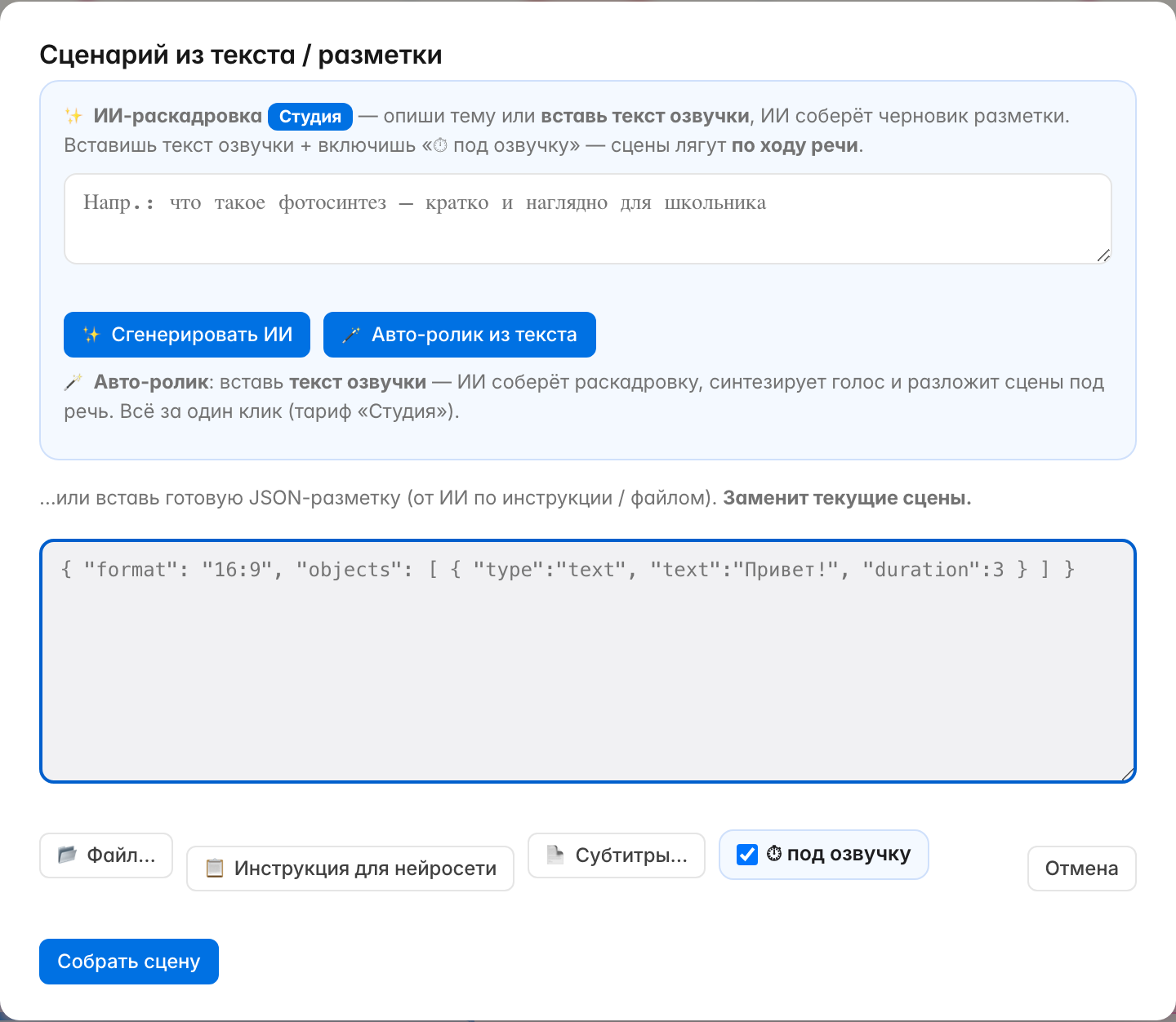
Task: Click the bold text «Заменит текущие сцены.»
Action: coord(847,498)
